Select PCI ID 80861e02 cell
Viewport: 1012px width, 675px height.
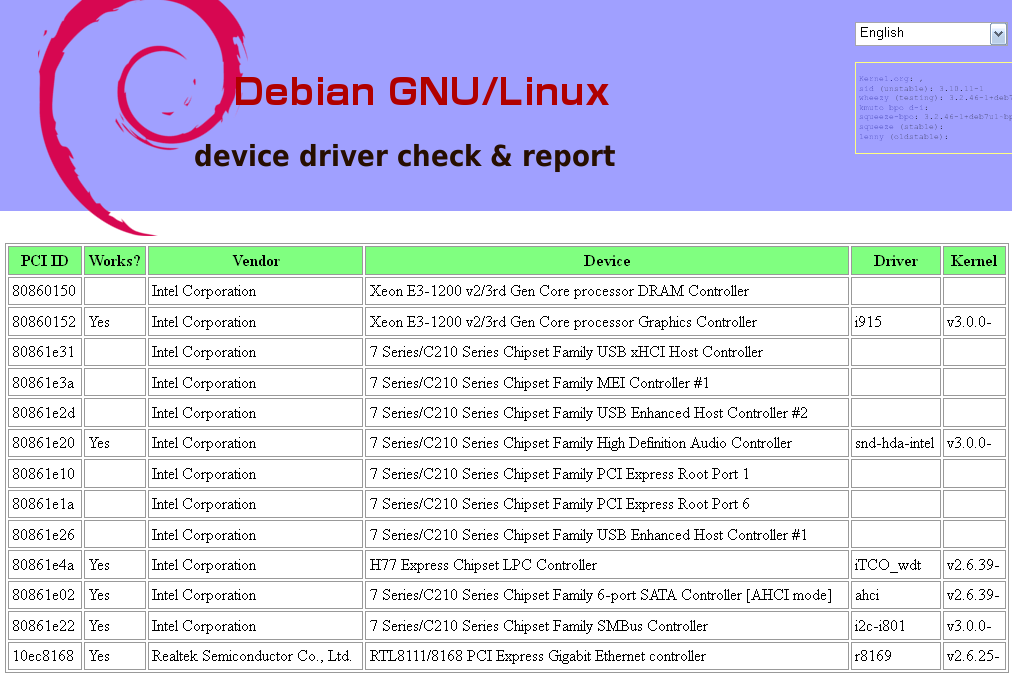pos(45,595)
